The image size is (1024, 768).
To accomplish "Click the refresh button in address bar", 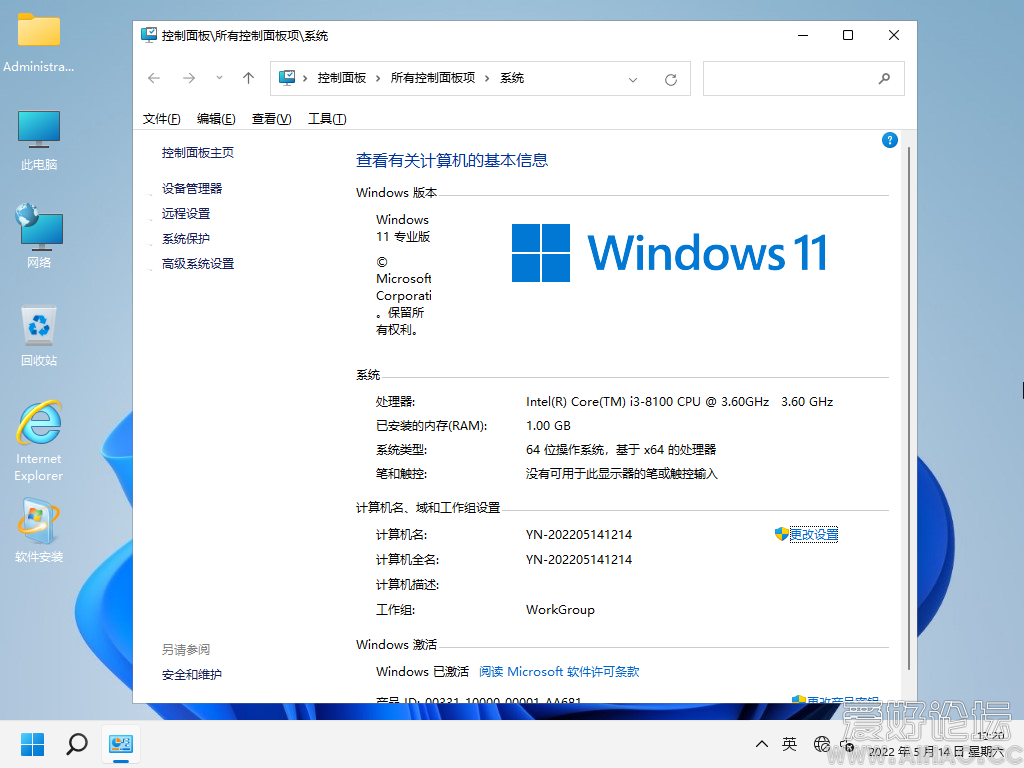I will [671, 79].
